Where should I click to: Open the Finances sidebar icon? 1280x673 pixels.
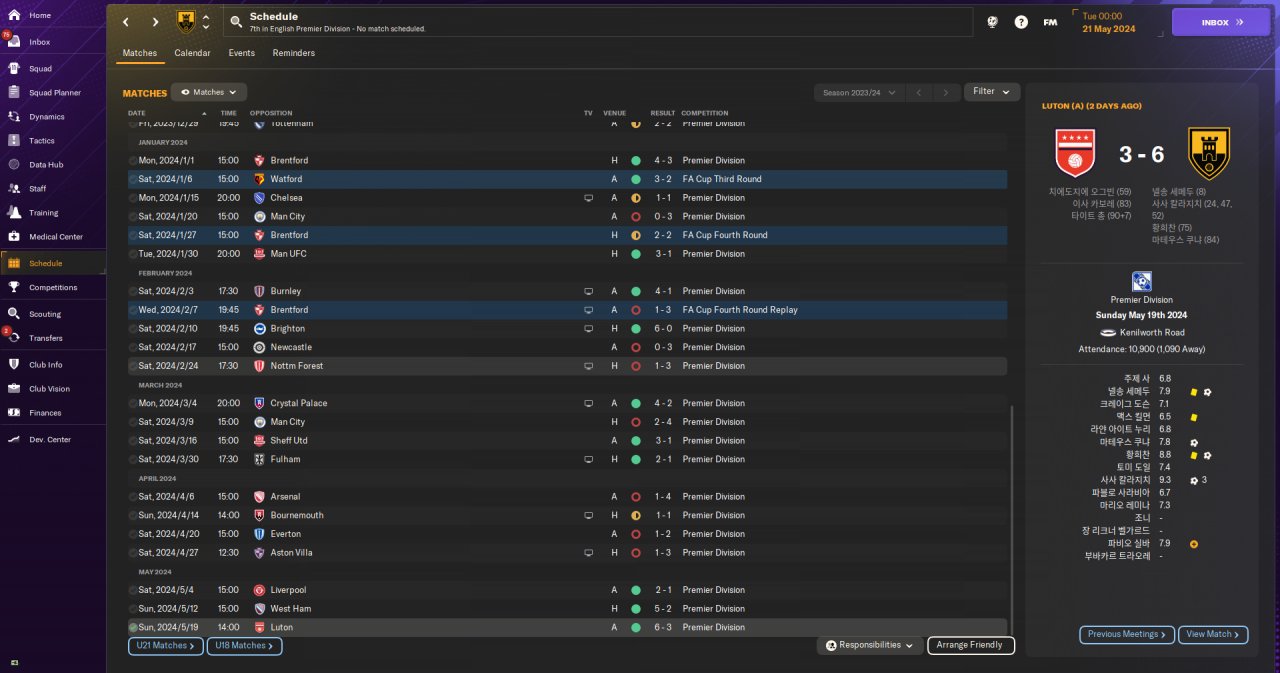tap(14, 413)
